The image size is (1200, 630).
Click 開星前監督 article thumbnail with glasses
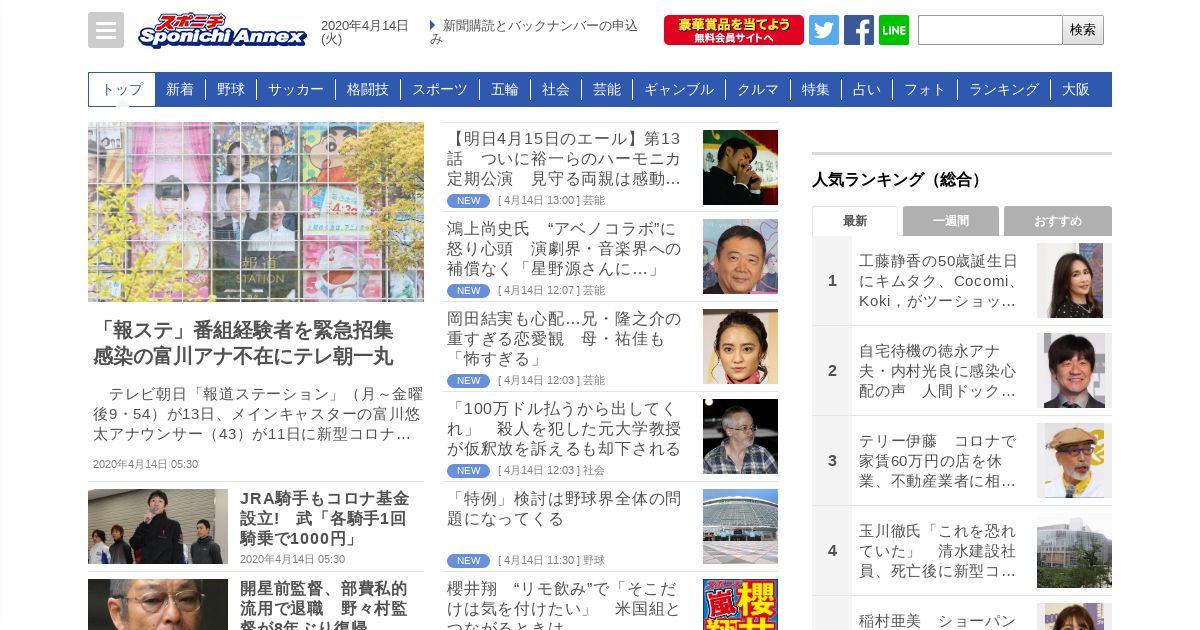coord(158,604)
